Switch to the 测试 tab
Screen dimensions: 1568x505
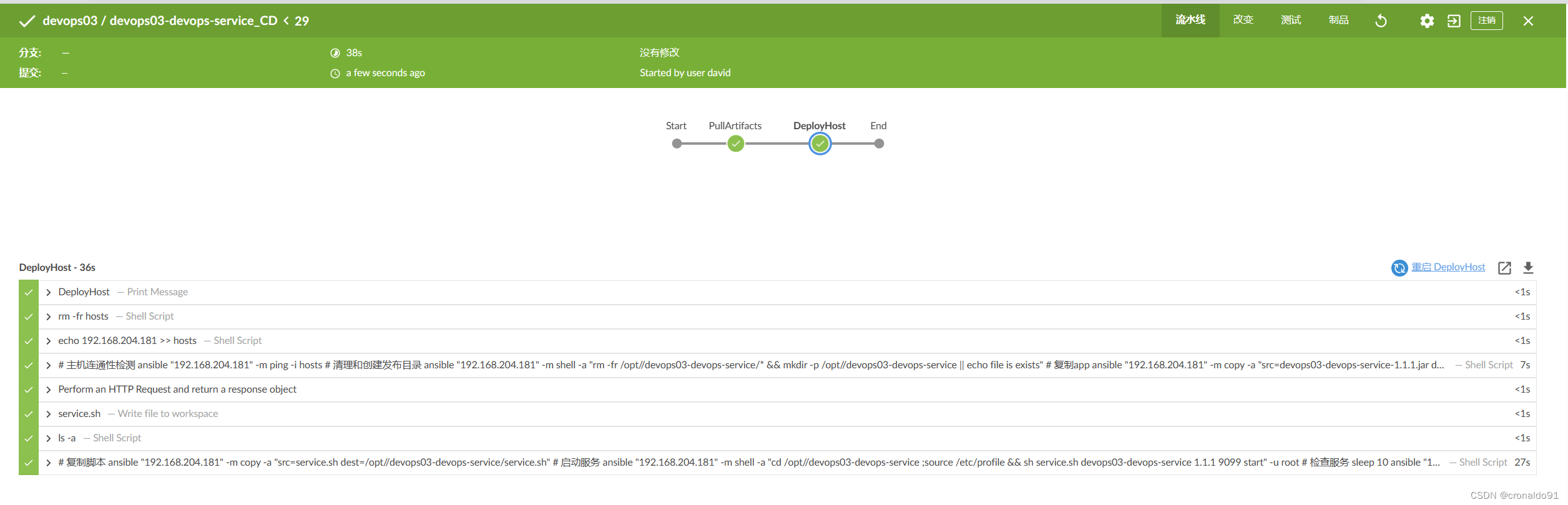(x=1291, y=20)
